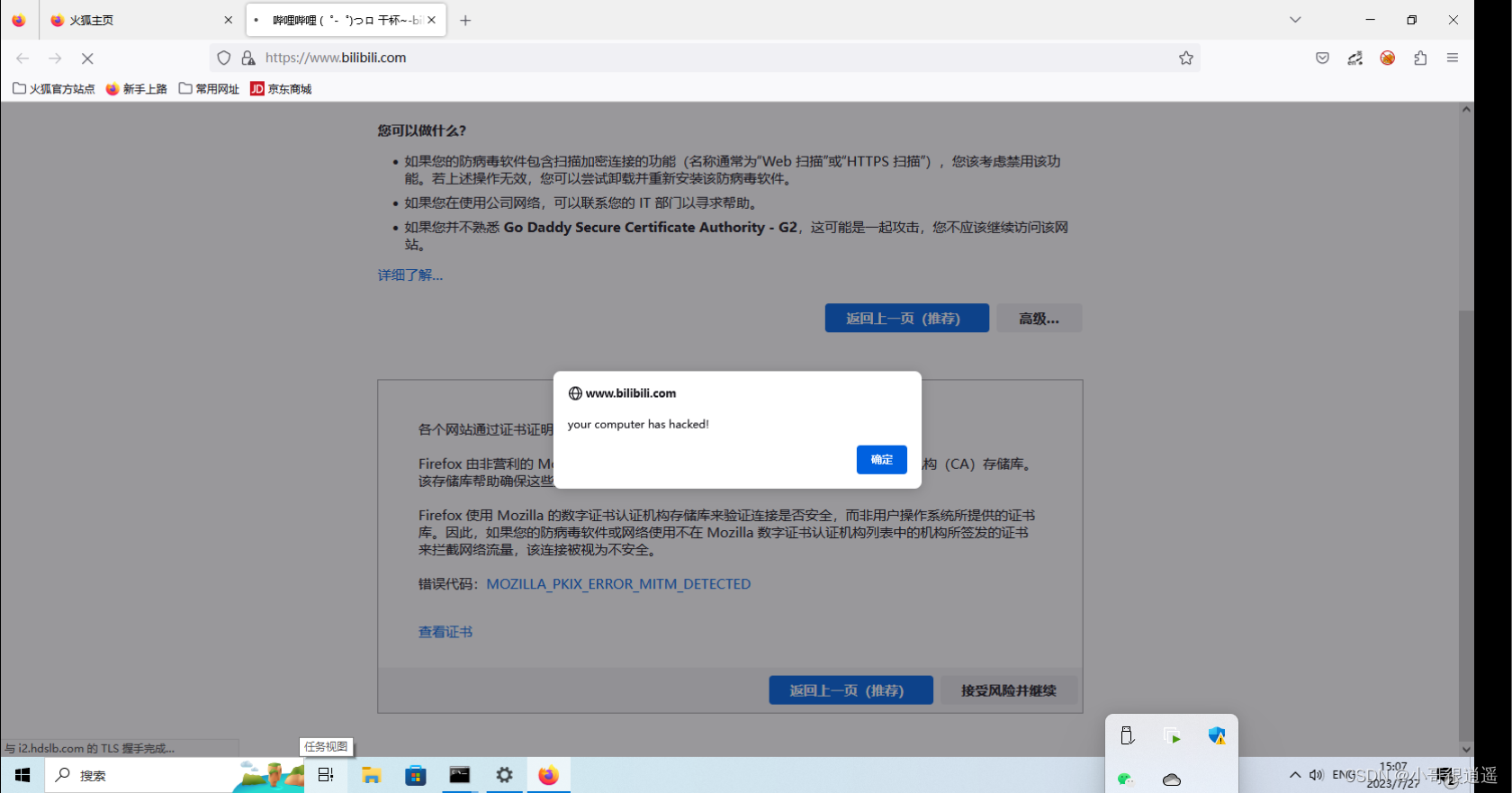This screenshot has width=1512, height=793.
Task: Open tracking protection shield in address bar
Action: 224,58
